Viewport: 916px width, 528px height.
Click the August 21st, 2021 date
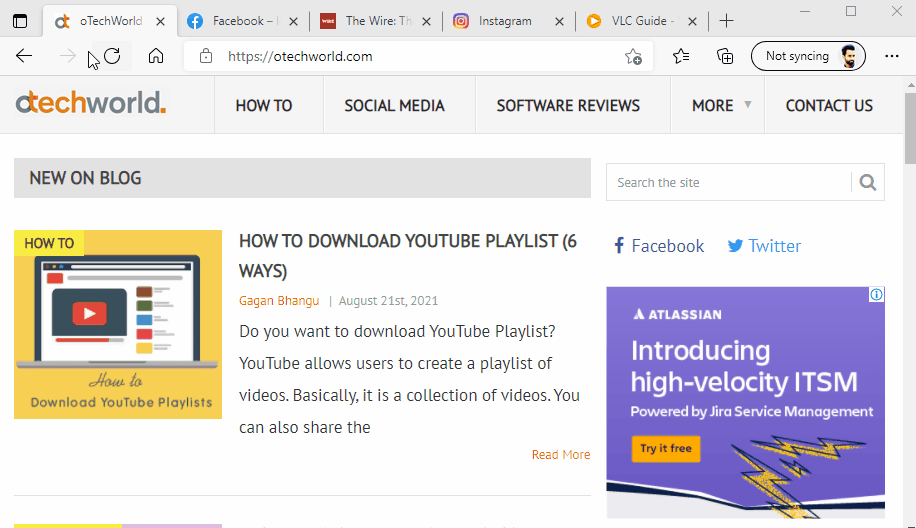pos(388,301)
